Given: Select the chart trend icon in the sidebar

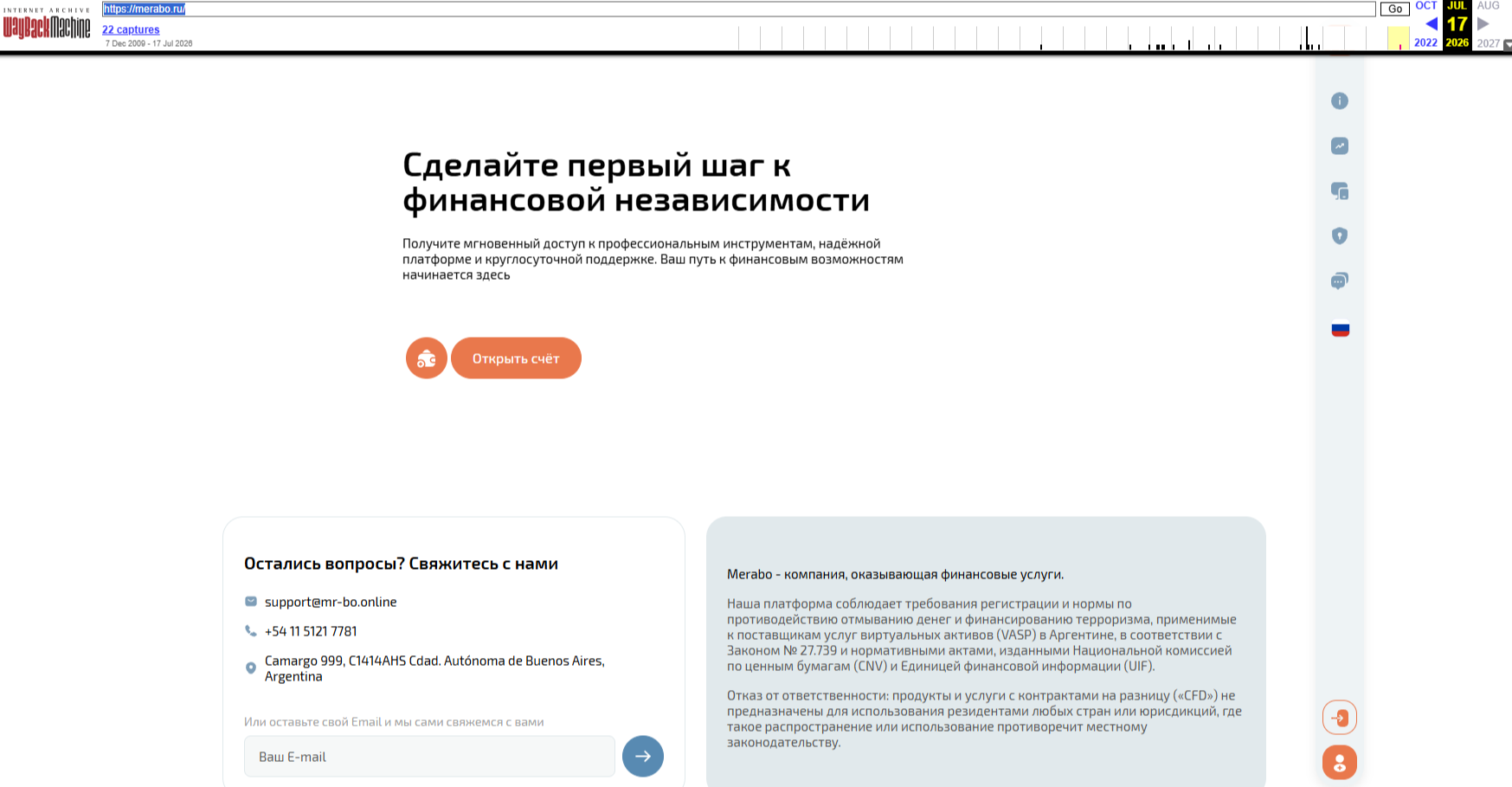Looking at the screenshot, I should coord(1339,146).
